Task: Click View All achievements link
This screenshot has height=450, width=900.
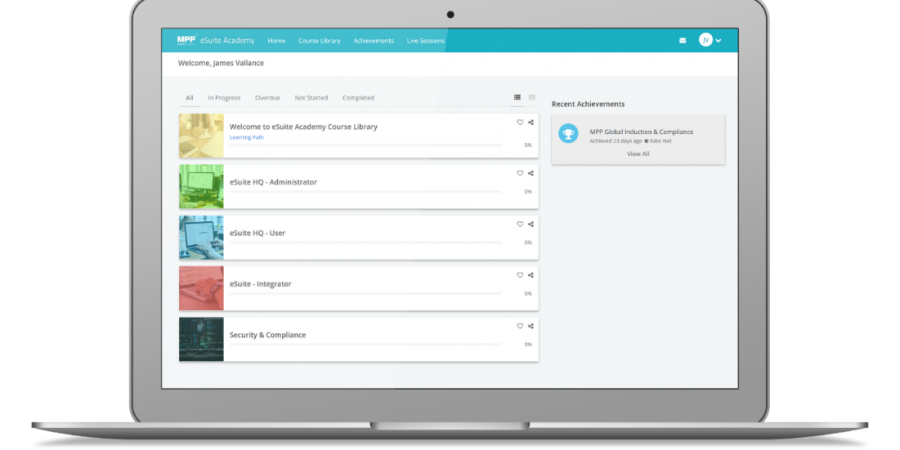Action: tap(638, 154)
